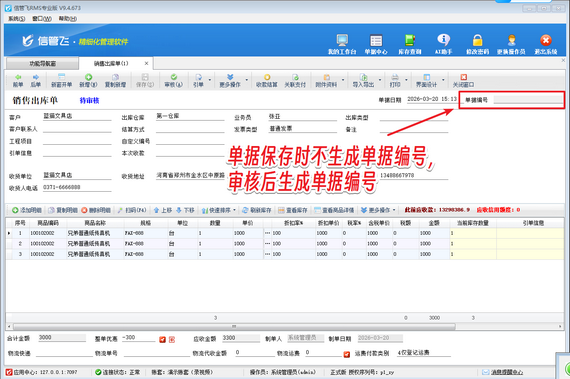Viewport: 570px width, 379px height.
Task: Click red checkbox icon before 运费付款类别
Action: point(347,354)
